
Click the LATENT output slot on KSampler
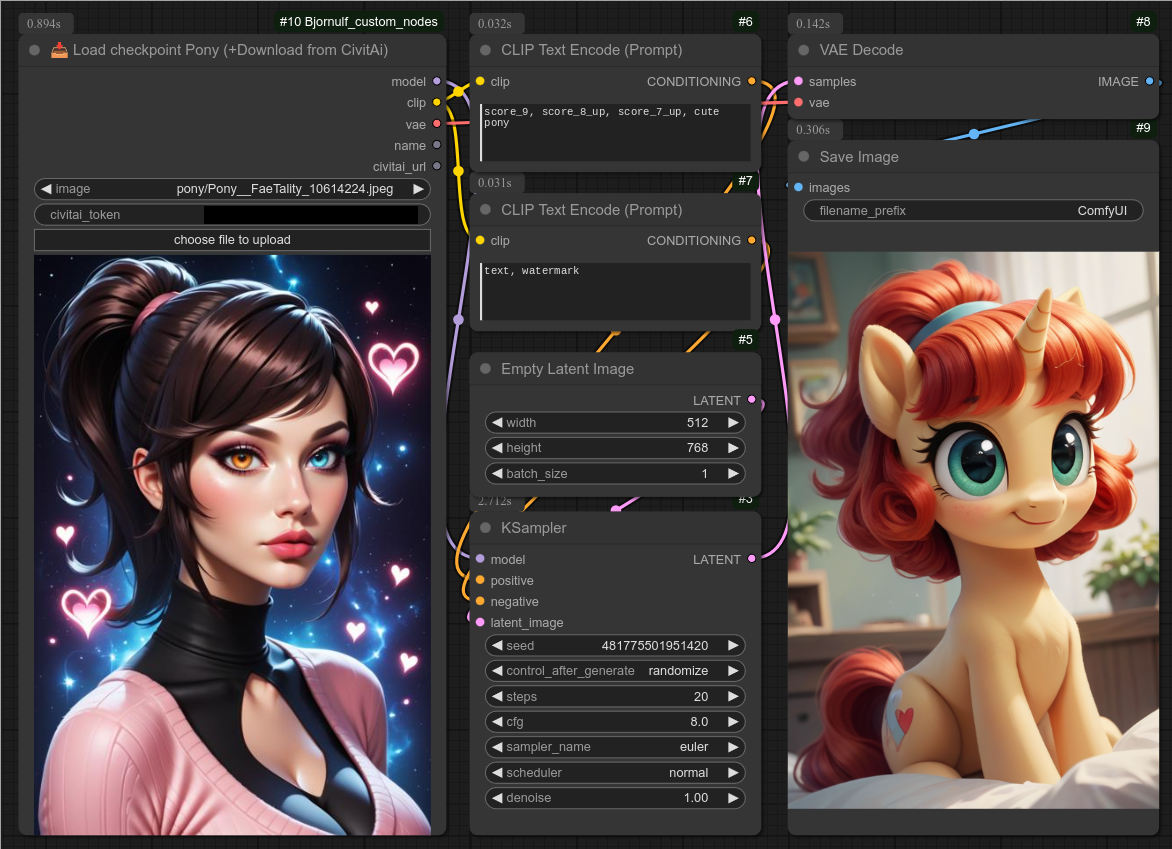click(751, 559)
